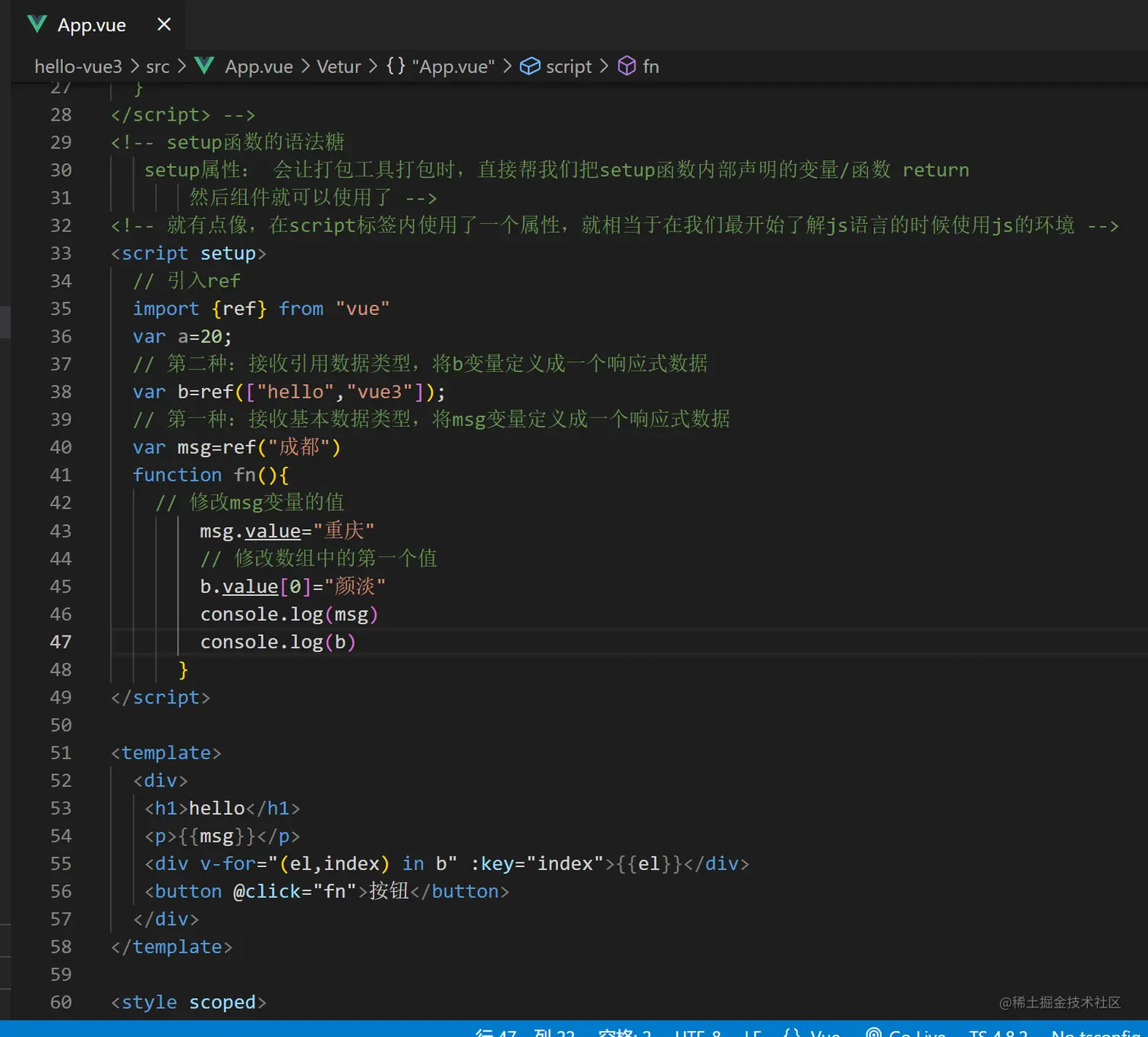Screen dimensions: 1148x1037
Task: Click the TS 4.8.2 version in status bar
Action: pyautogui.click(x=998, y=1032)
